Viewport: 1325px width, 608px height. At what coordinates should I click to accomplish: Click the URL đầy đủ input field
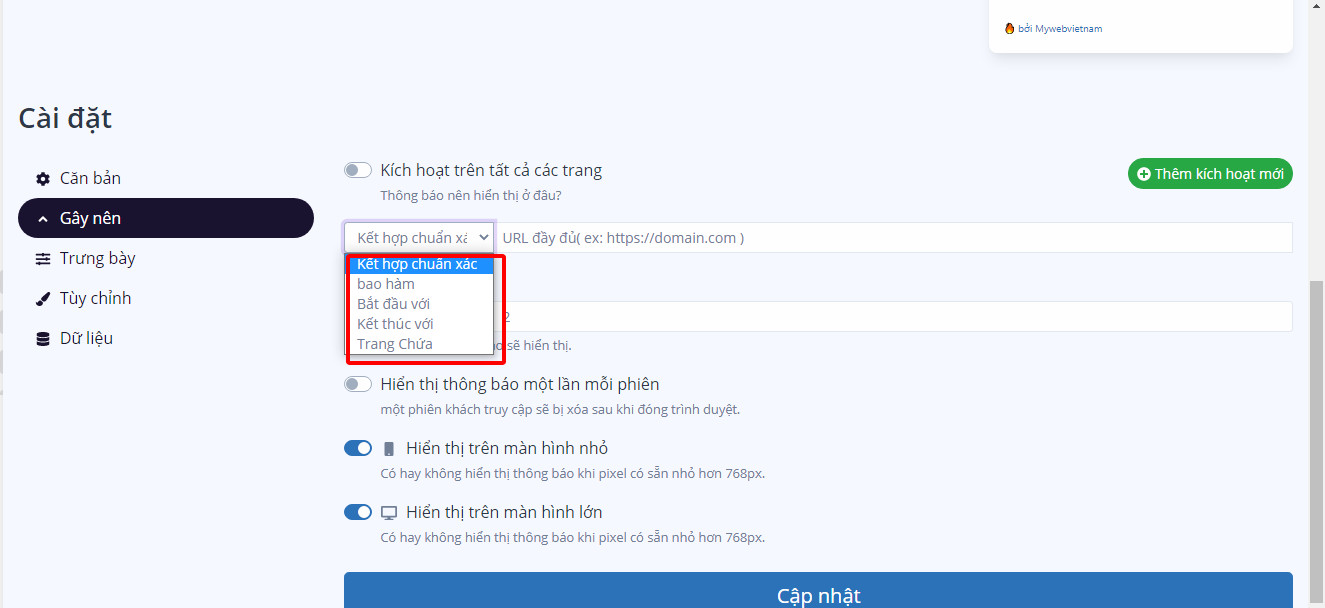click(x=894, y=238)
